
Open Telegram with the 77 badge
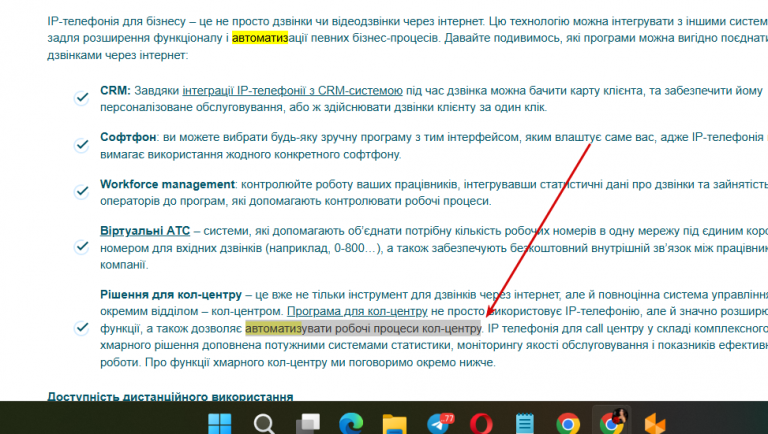click(439, 423)
